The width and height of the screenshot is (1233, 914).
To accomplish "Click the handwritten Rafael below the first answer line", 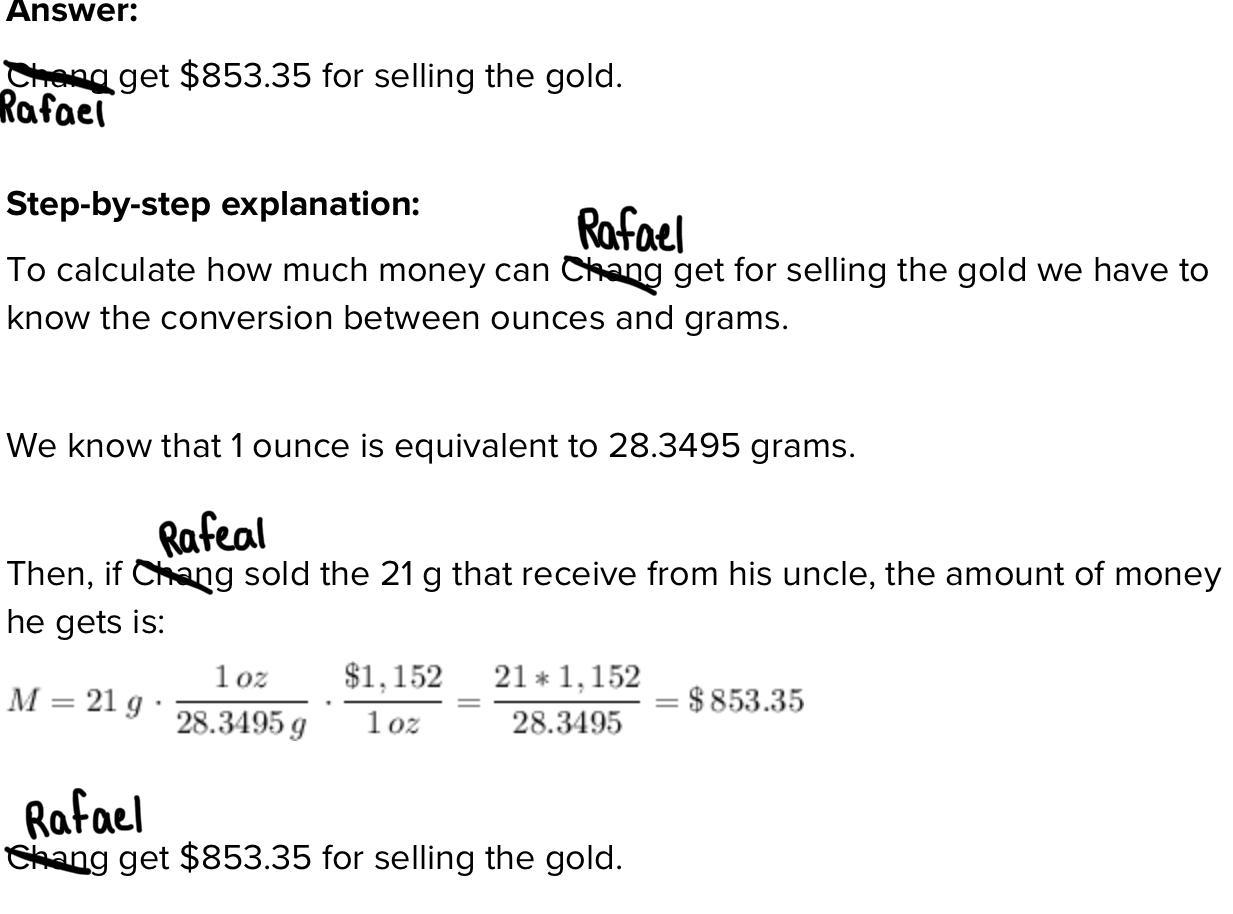I will pos(52,110).
